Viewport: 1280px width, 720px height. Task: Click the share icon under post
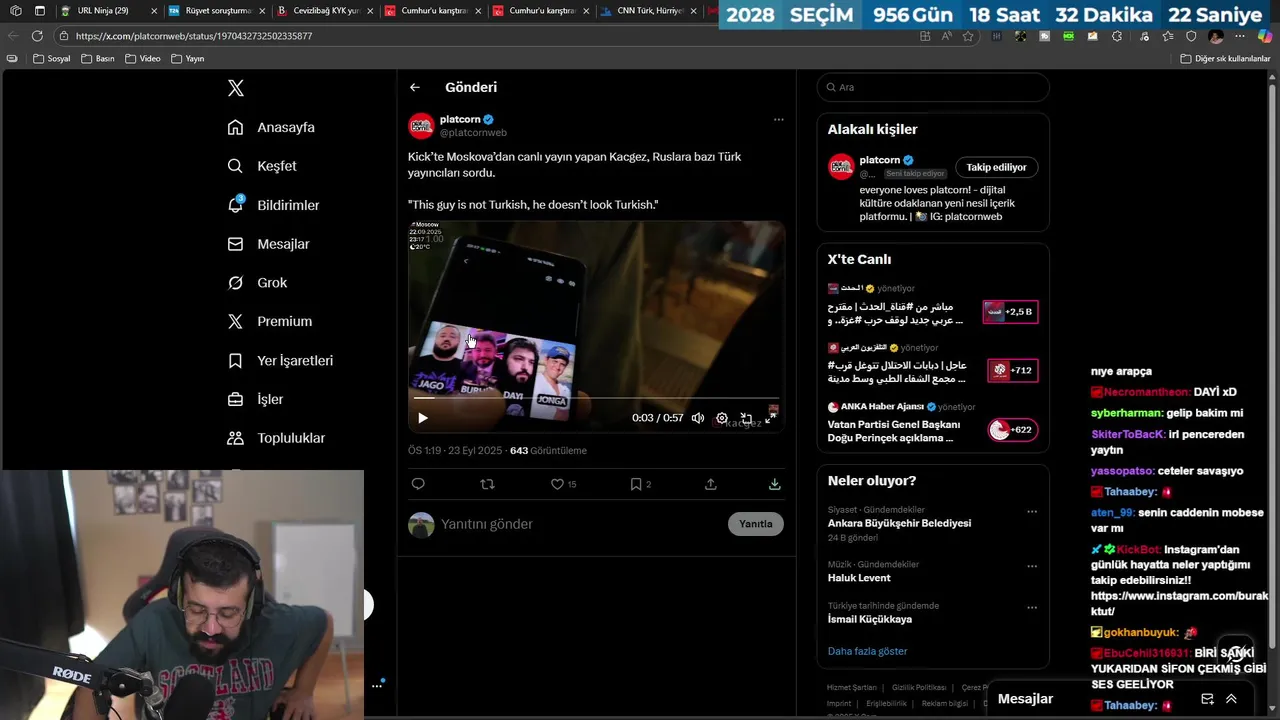click(711, 484)
